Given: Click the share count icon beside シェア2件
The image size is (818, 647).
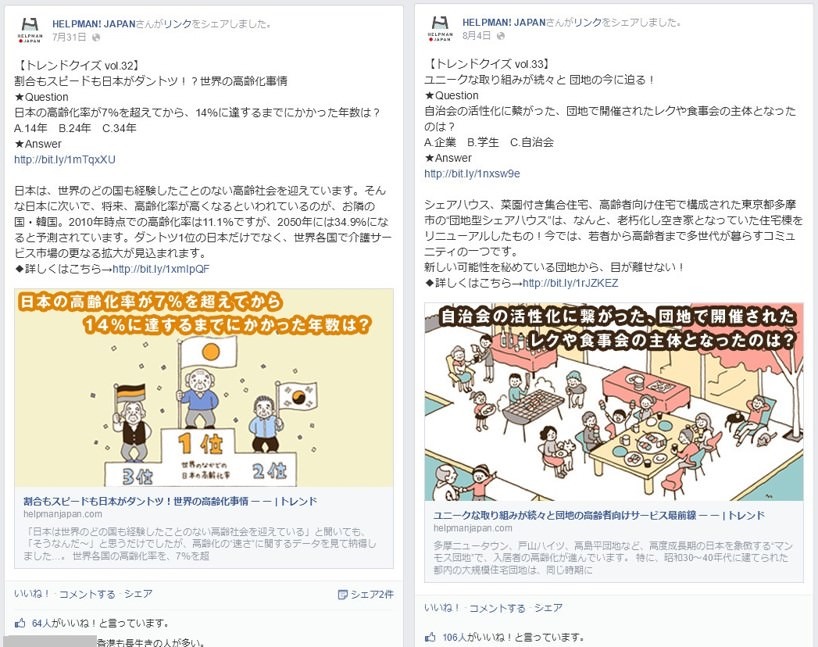Looking at the screenshot, I should click(x=342, y=594).
